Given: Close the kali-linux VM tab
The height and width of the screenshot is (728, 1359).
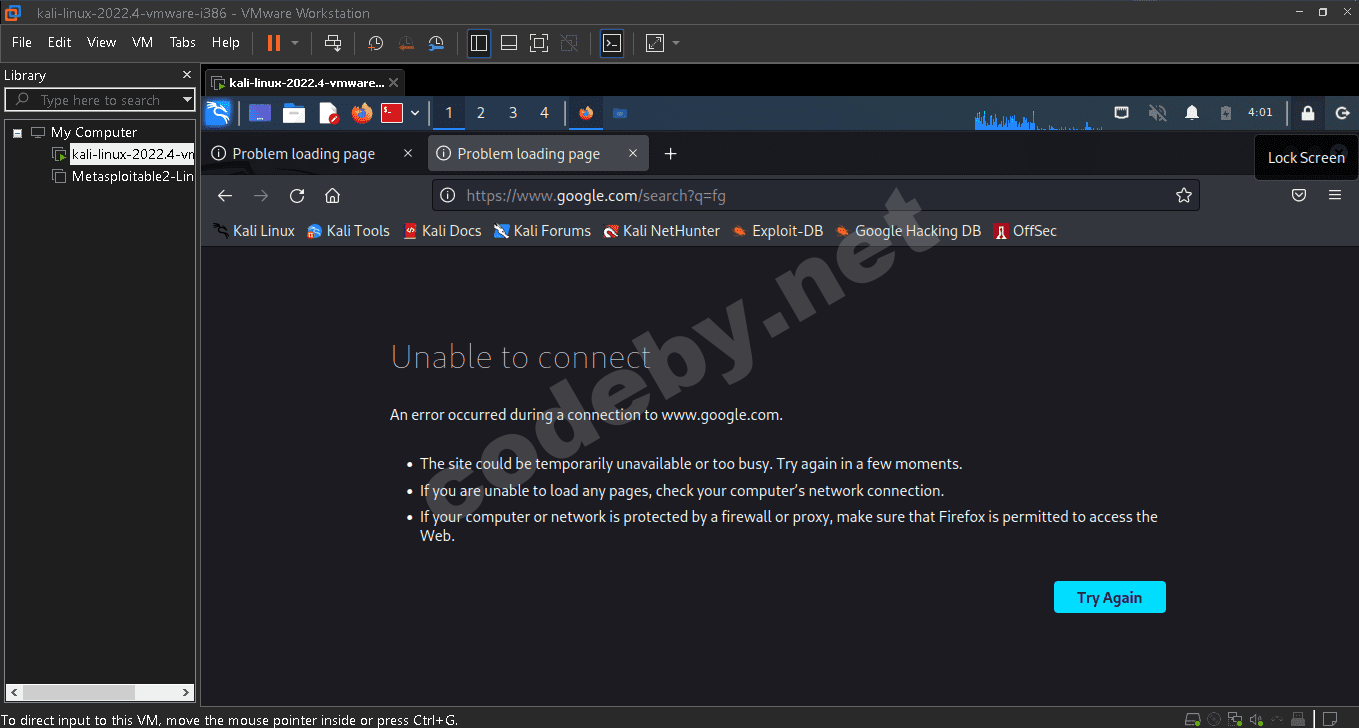Looking at the screenshot, I should point(394,83).
